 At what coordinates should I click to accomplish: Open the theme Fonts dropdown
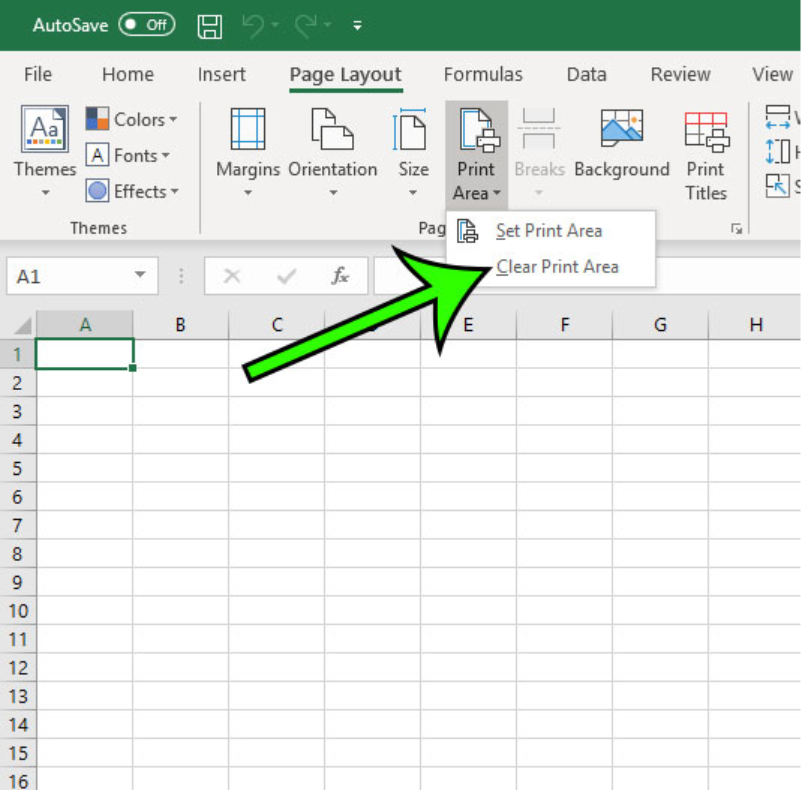pyautogui.click(x=128, y=155)
